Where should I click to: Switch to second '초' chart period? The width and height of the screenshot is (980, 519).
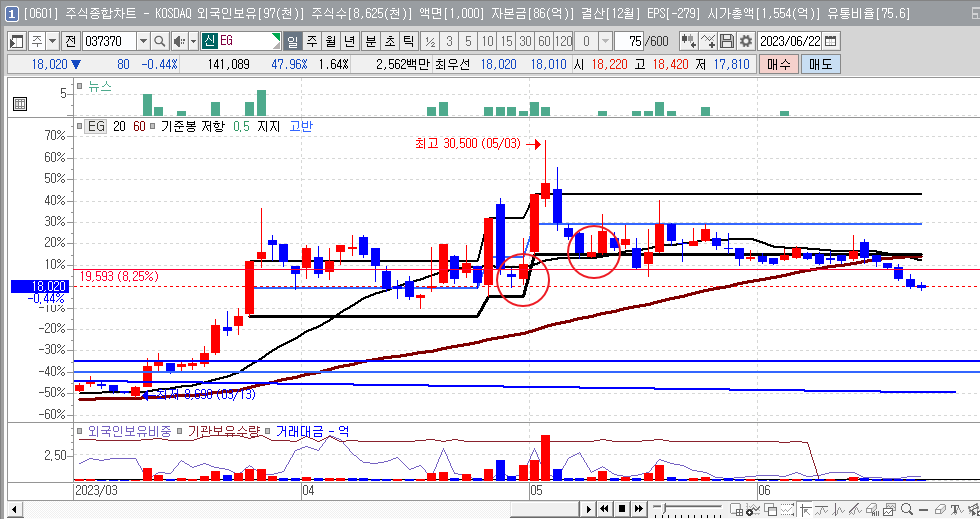point(390,41)
